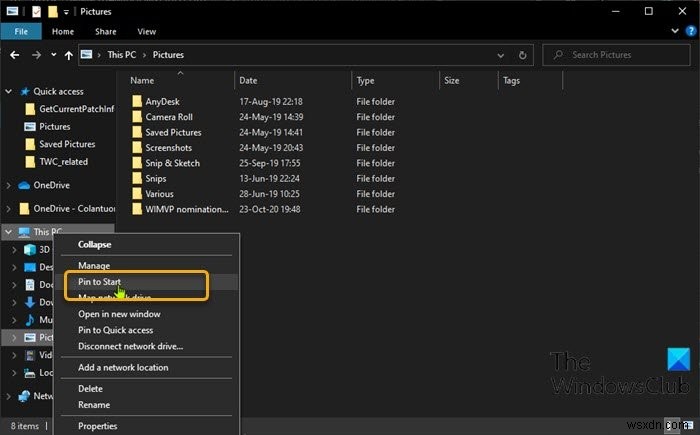Image resolution: width=700 pixels, height=435 pixels.
Task: Open the Share ribbon tab
Action: coord(105,31)
